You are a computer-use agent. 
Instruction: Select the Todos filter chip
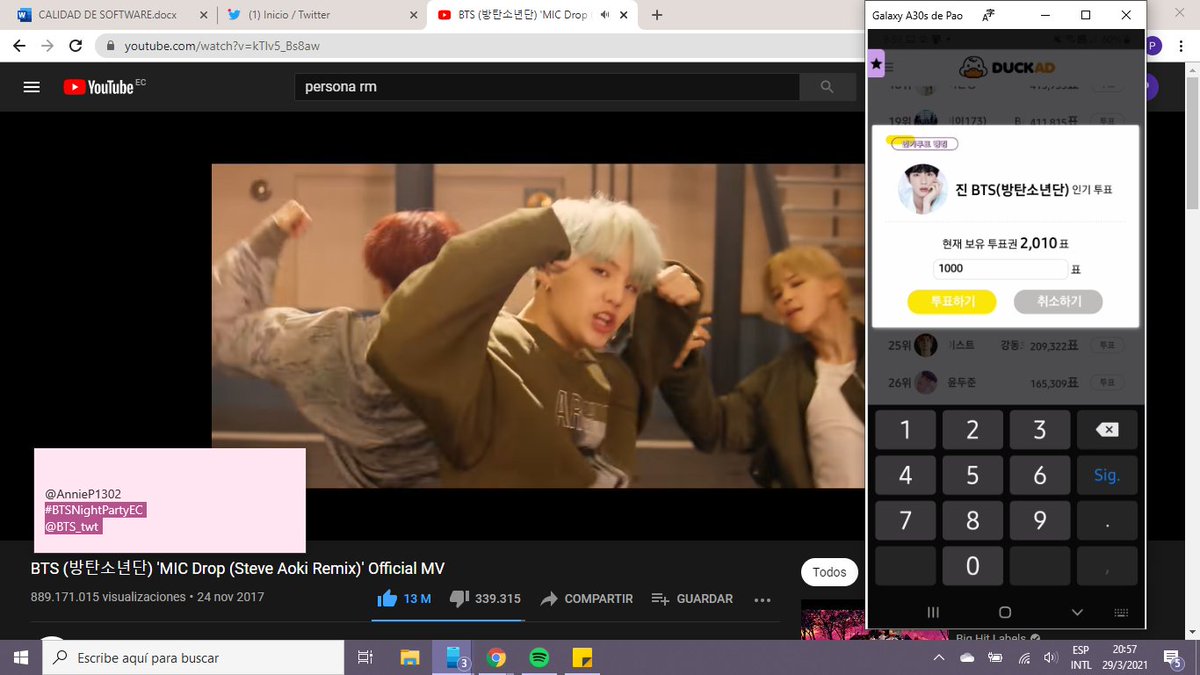pyautogui.click(x=829, y=572)
